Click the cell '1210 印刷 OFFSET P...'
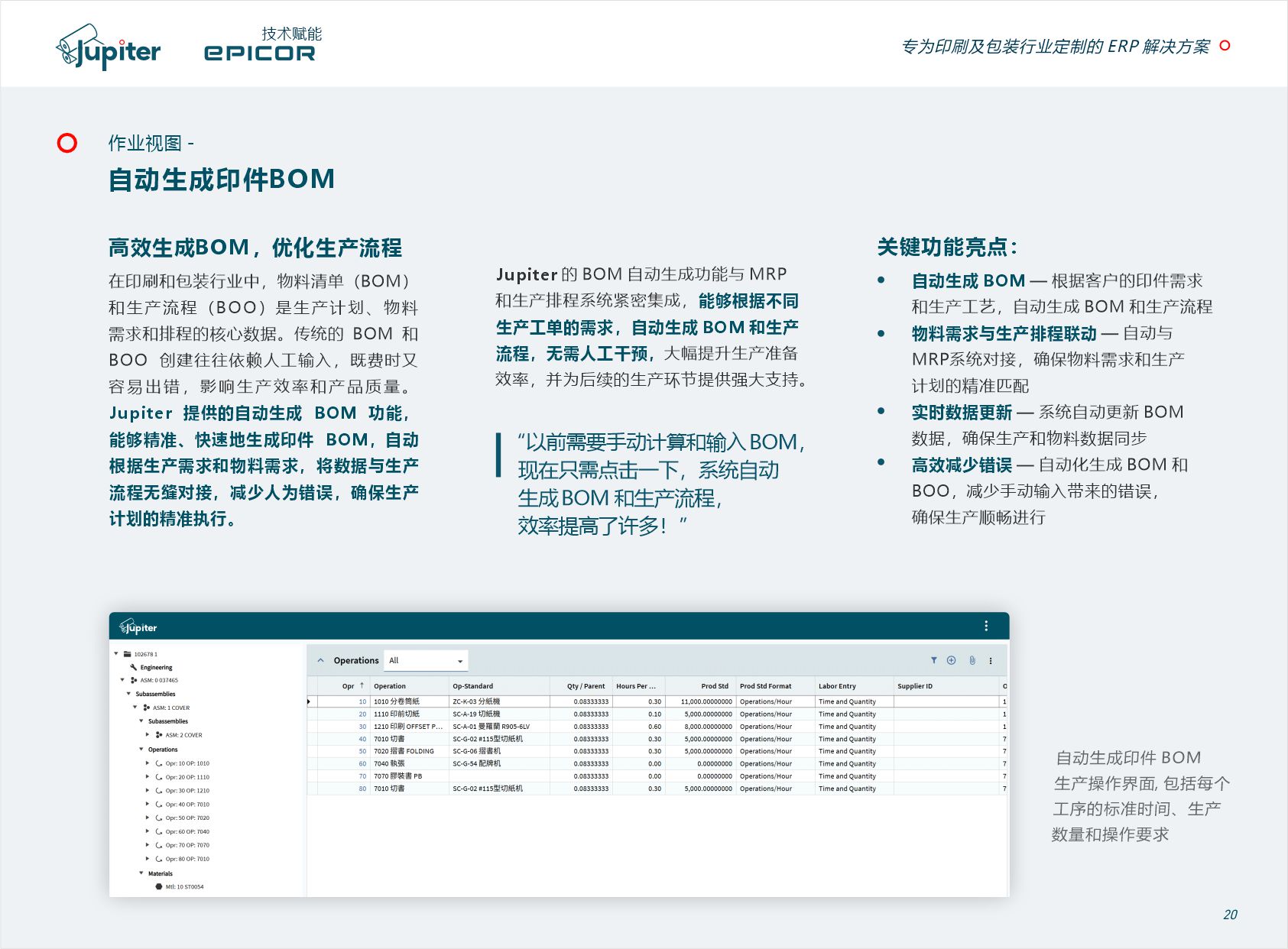 click(408, 727)
